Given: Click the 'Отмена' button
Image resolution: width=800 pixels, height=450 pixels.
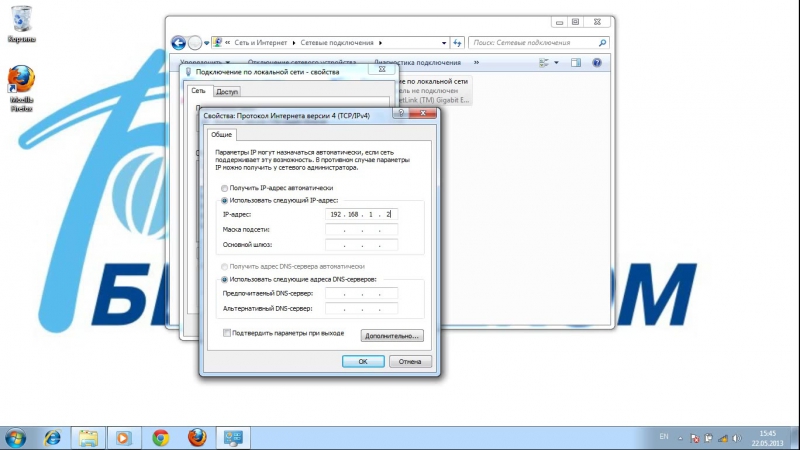Looking at the screenshot, I should click(x=410, y=361).
